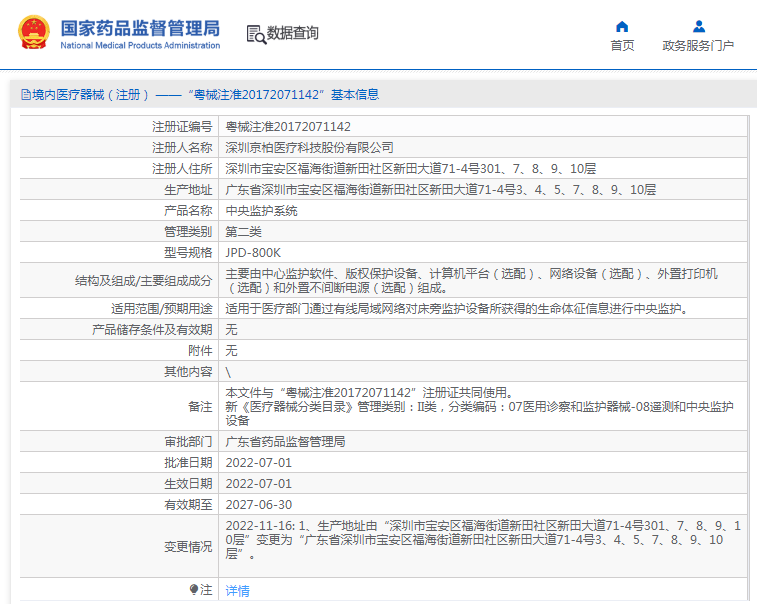Select model value JPD-800K

point(253,253)
